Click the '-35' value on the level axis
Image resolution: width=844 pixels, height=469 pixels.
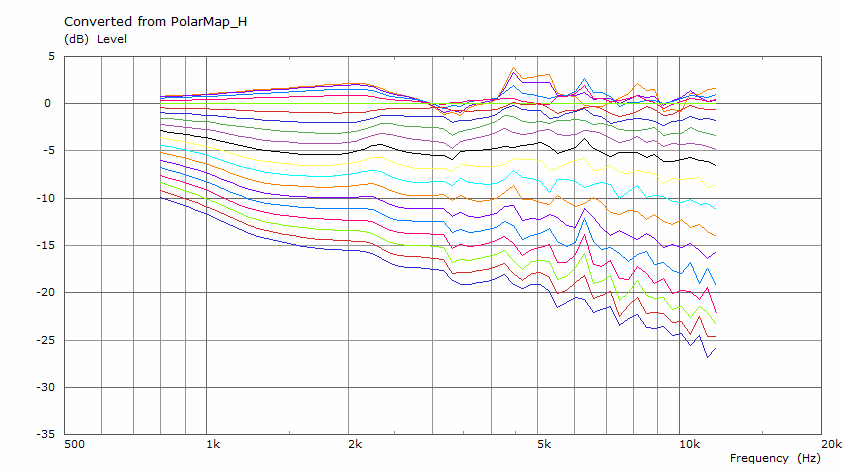(x=45, y=435)
